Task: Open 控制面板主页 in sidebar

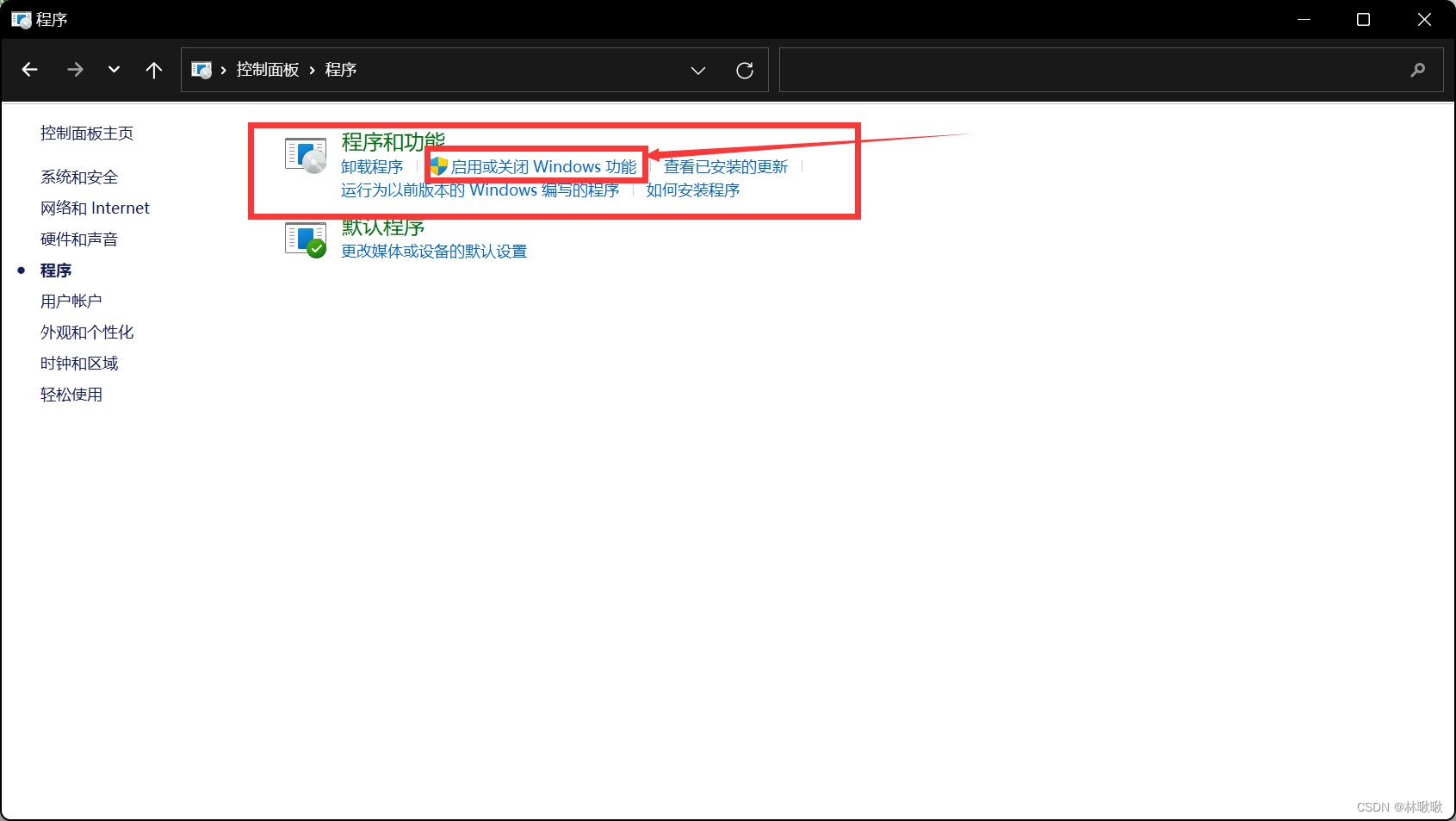Action: point(87,134)
